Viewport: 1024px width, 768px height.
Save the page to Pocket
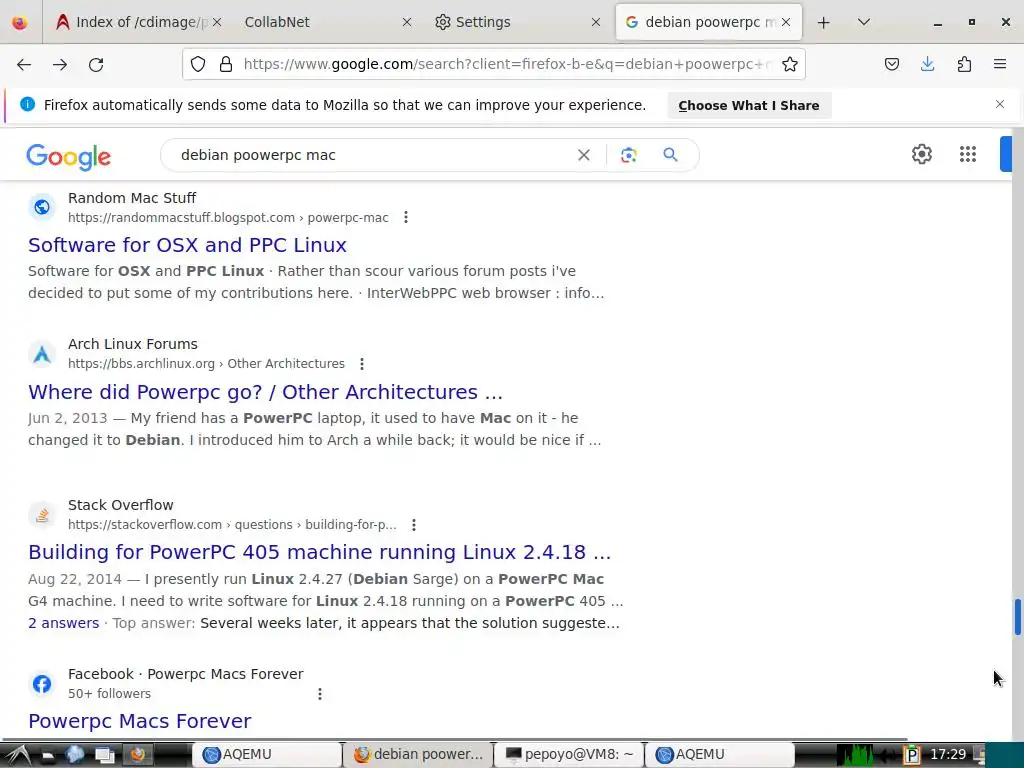[x=891, y=64]
